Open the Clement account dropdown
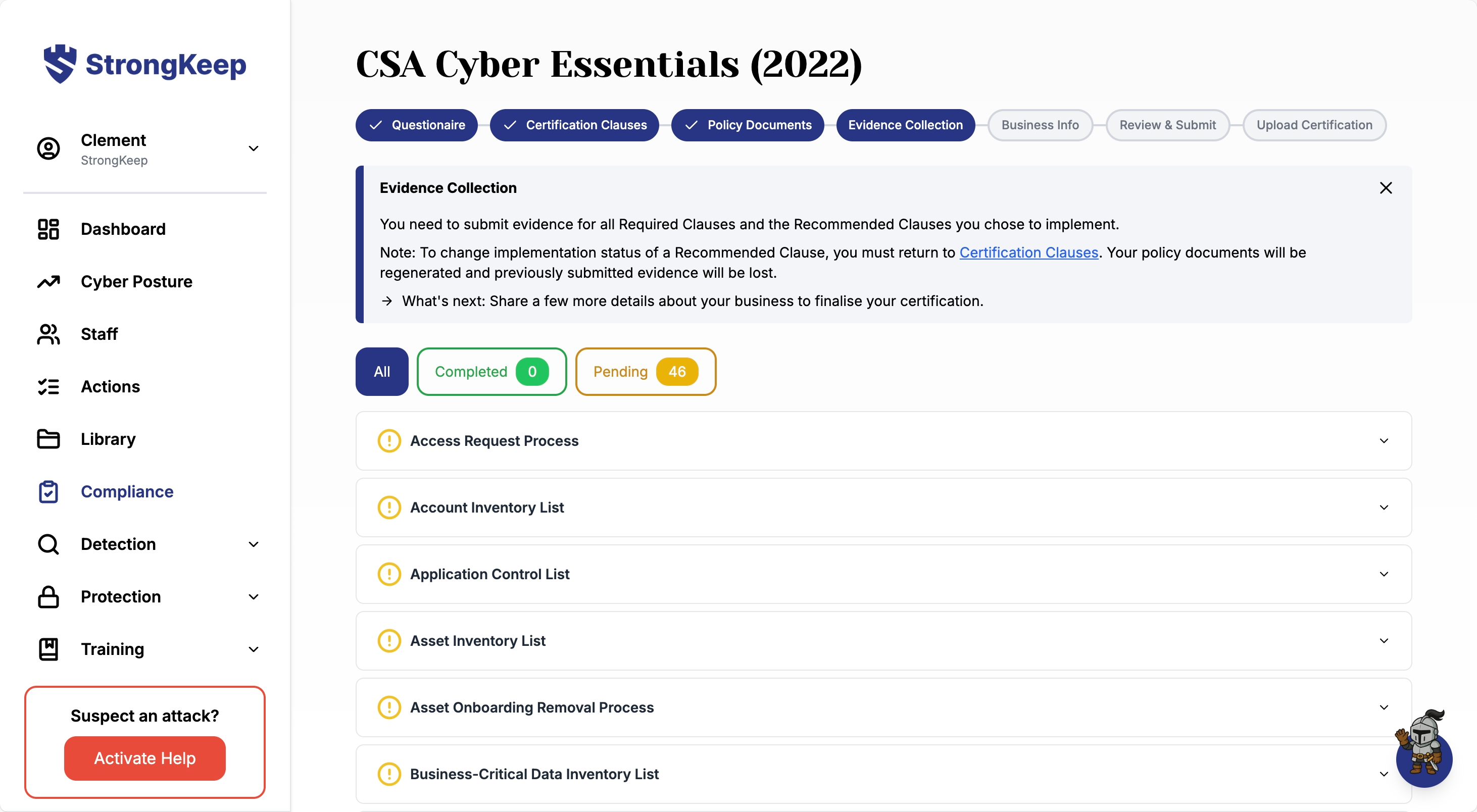The image size is (1477, 812). (254, 149)
